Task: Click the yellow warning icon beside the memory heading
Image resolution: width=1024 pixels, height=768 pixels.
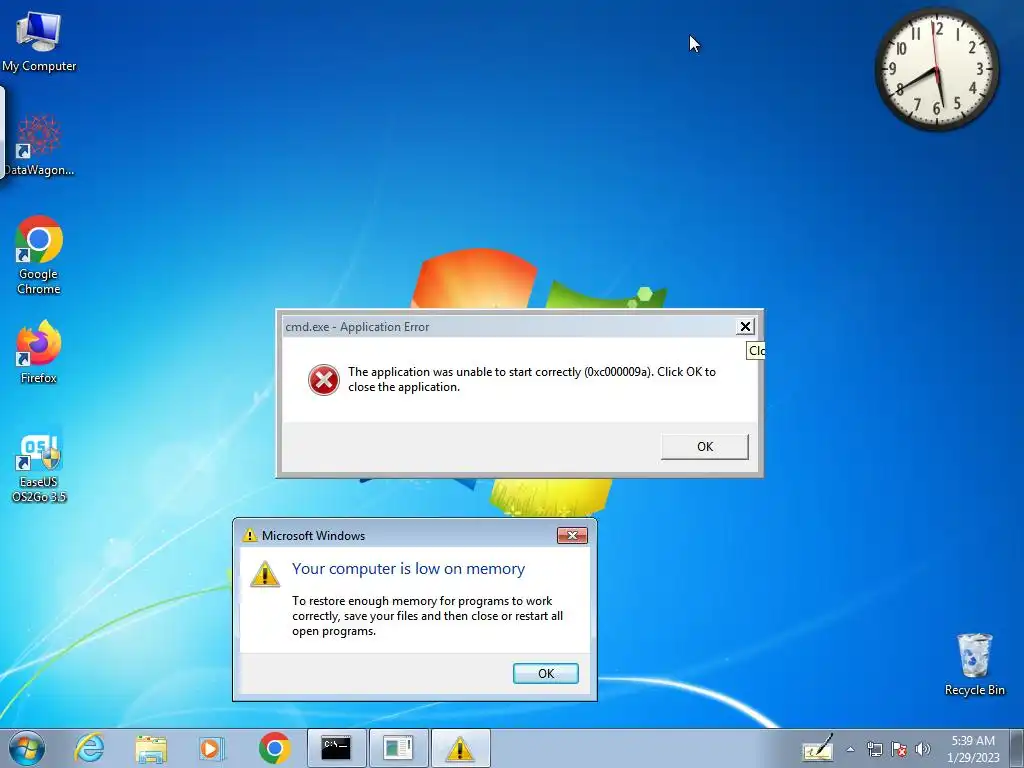Action: pyautogui.click(x=265, y=573)
